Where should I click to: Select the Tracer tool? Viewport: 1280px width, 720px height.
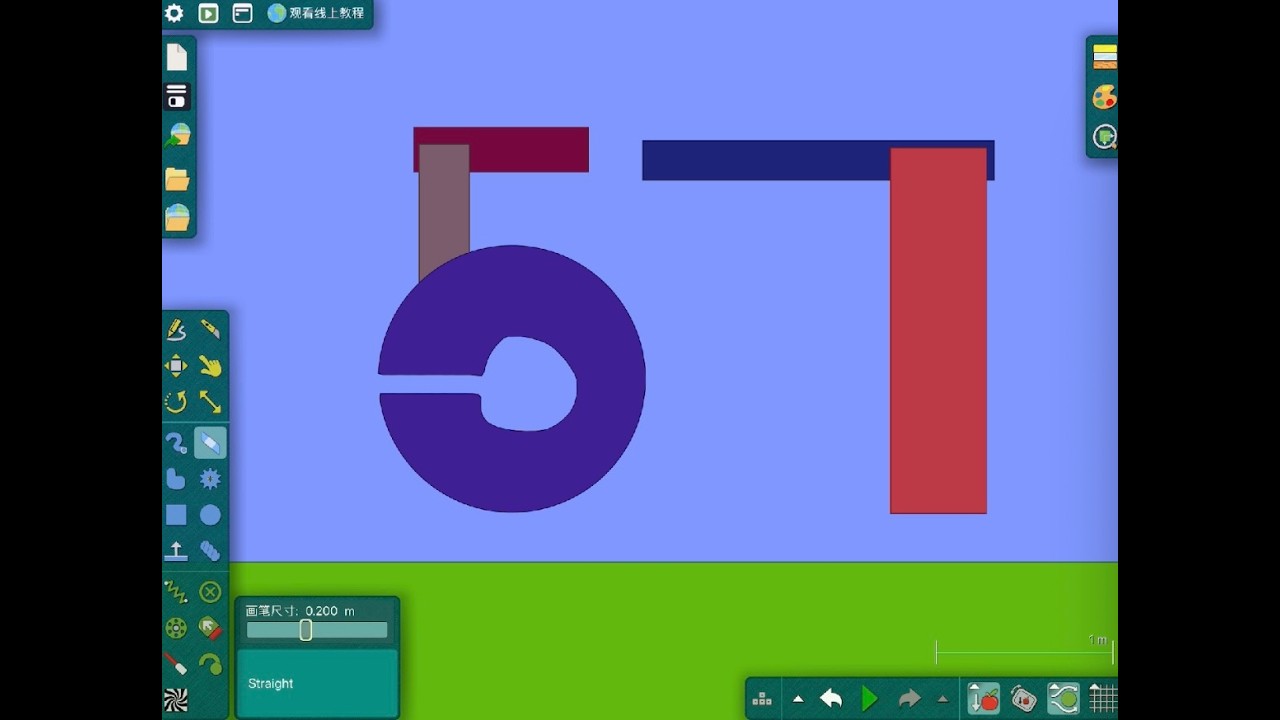click(x=210, y=664)
